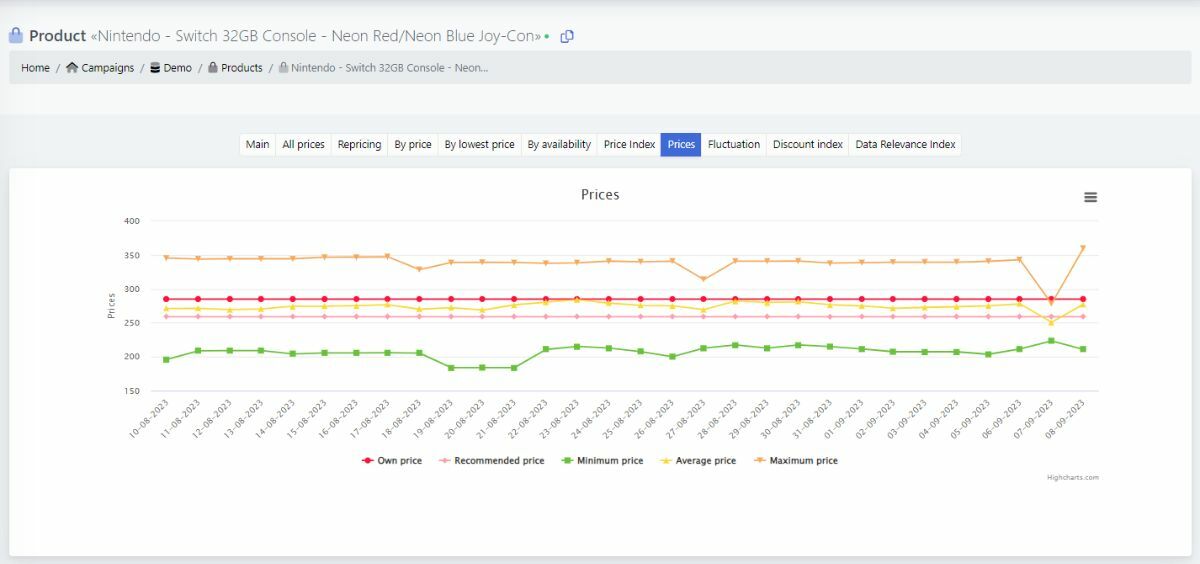Toggle Average price series in legend
This screenshot has width=1200, height=564.
(x=698, y=461)
